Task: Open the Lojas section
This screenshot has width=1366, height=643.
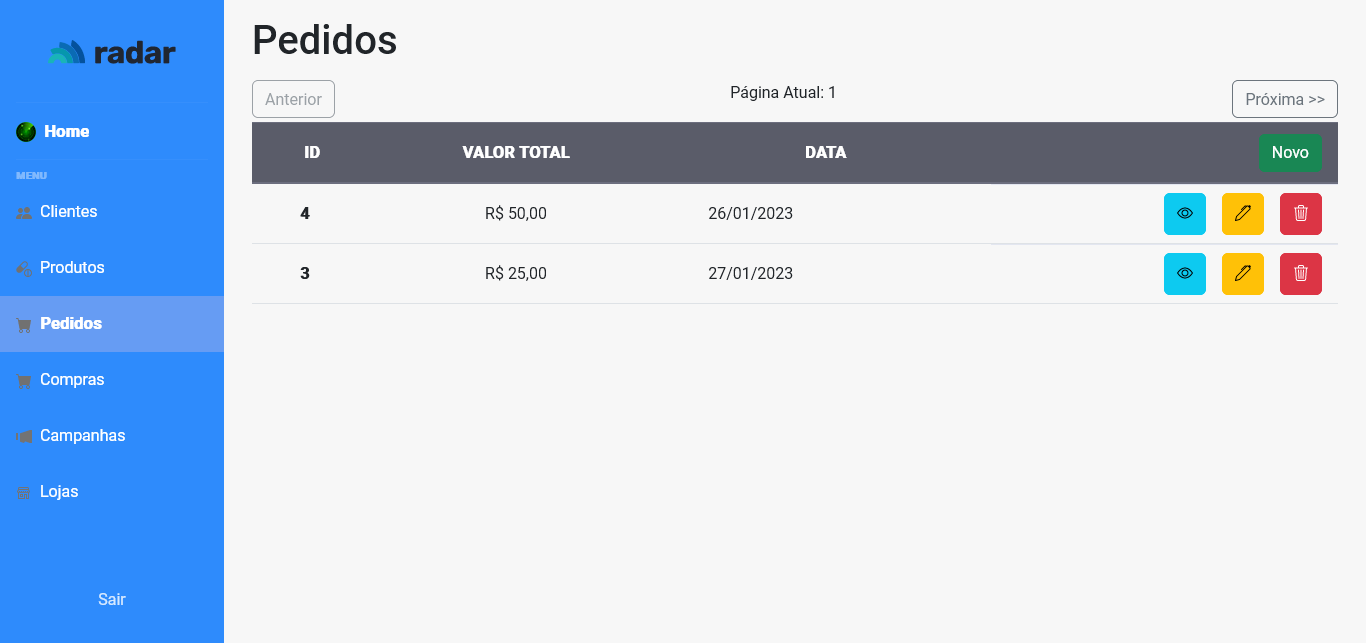Action: (x=112, y=492)
